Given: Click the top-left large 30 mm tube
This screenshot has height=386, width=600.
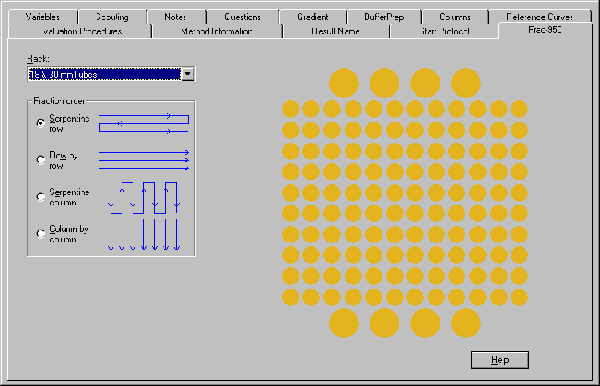Looking at the screenshot, I should click(x=344, y=83).
